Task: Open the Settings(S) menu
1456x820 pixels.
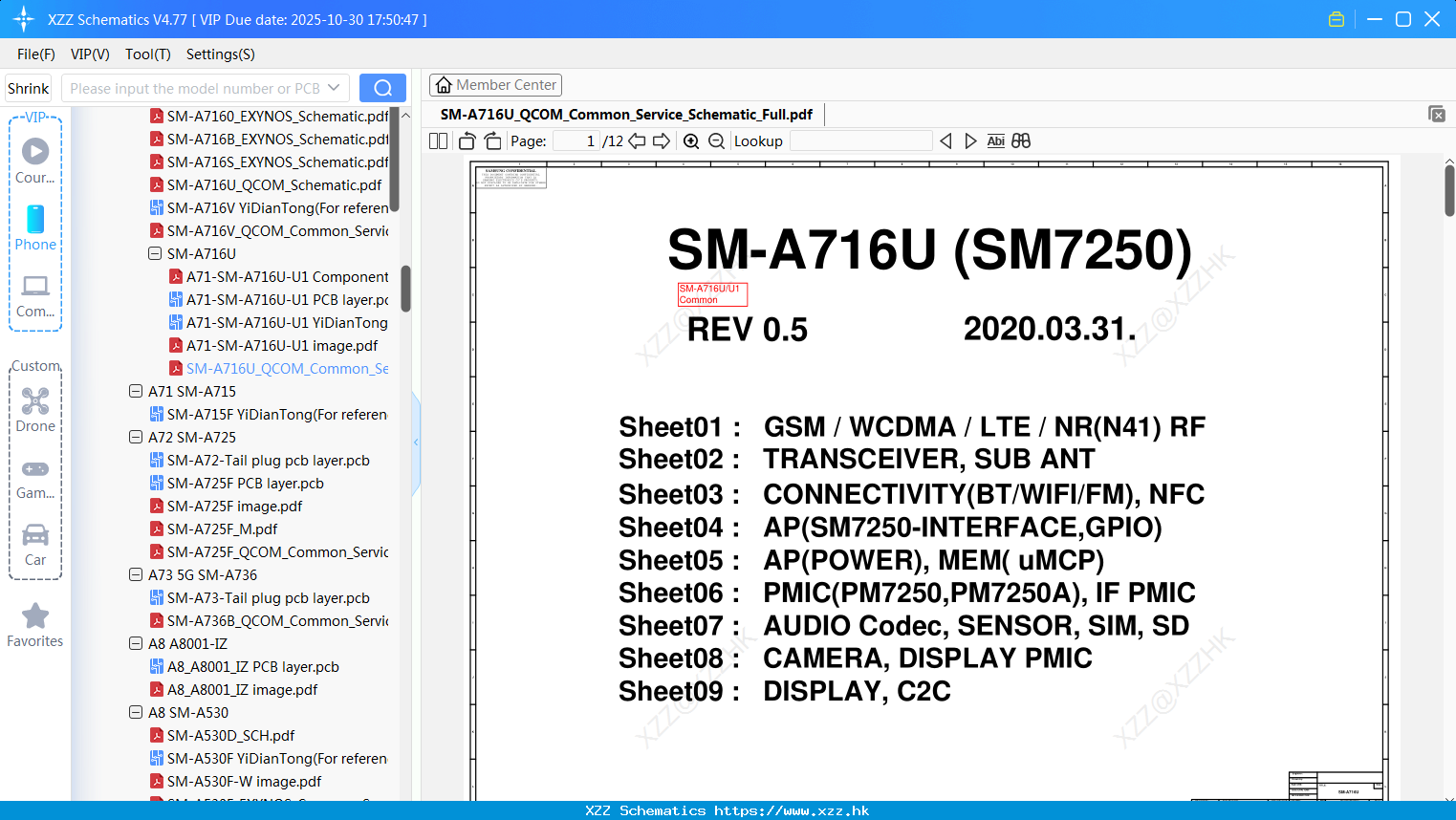Action: [221, 54]
